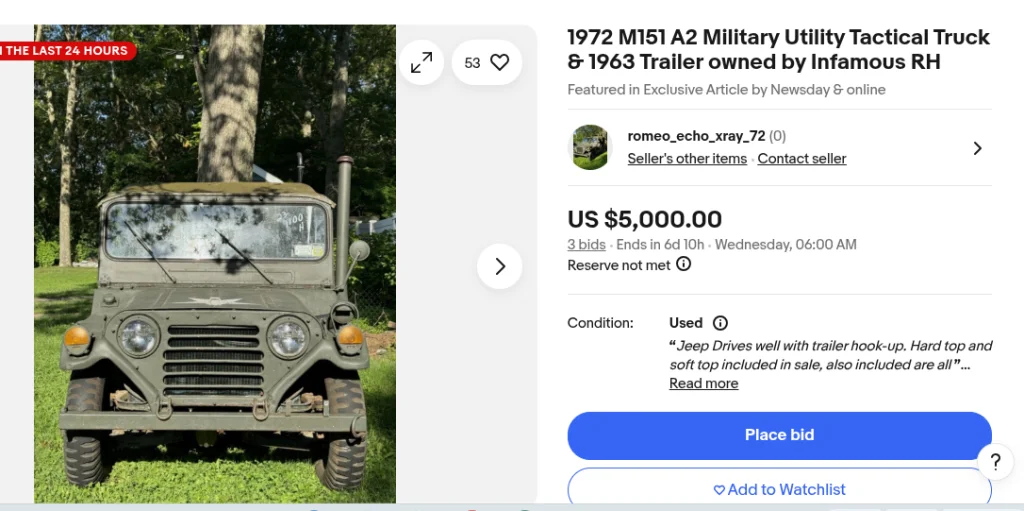Click the 1972 M151 A2 listing title
Viewport: 1024px width, 511px height.
[x=778, y=50]
